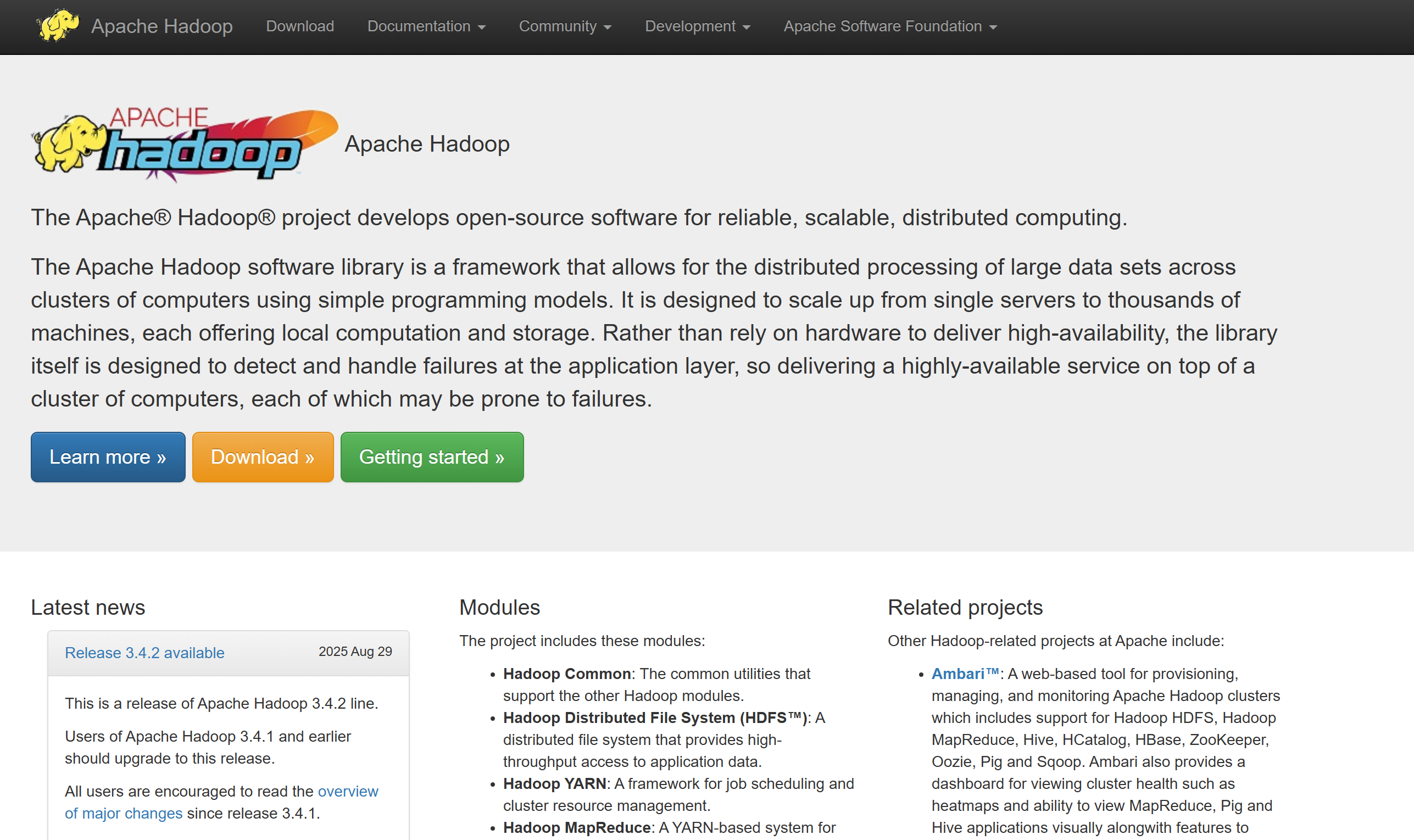Click the Hadoop YARN module entry

[x=554, y=783]
